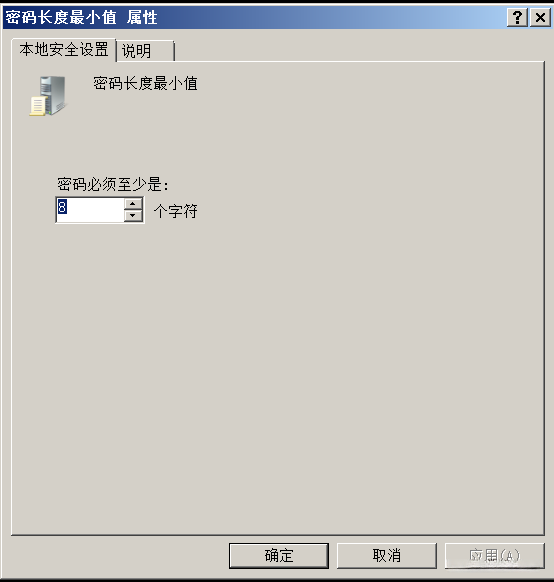
Task: Switch to the 说明 tab
Action: [x=145, y=51]
